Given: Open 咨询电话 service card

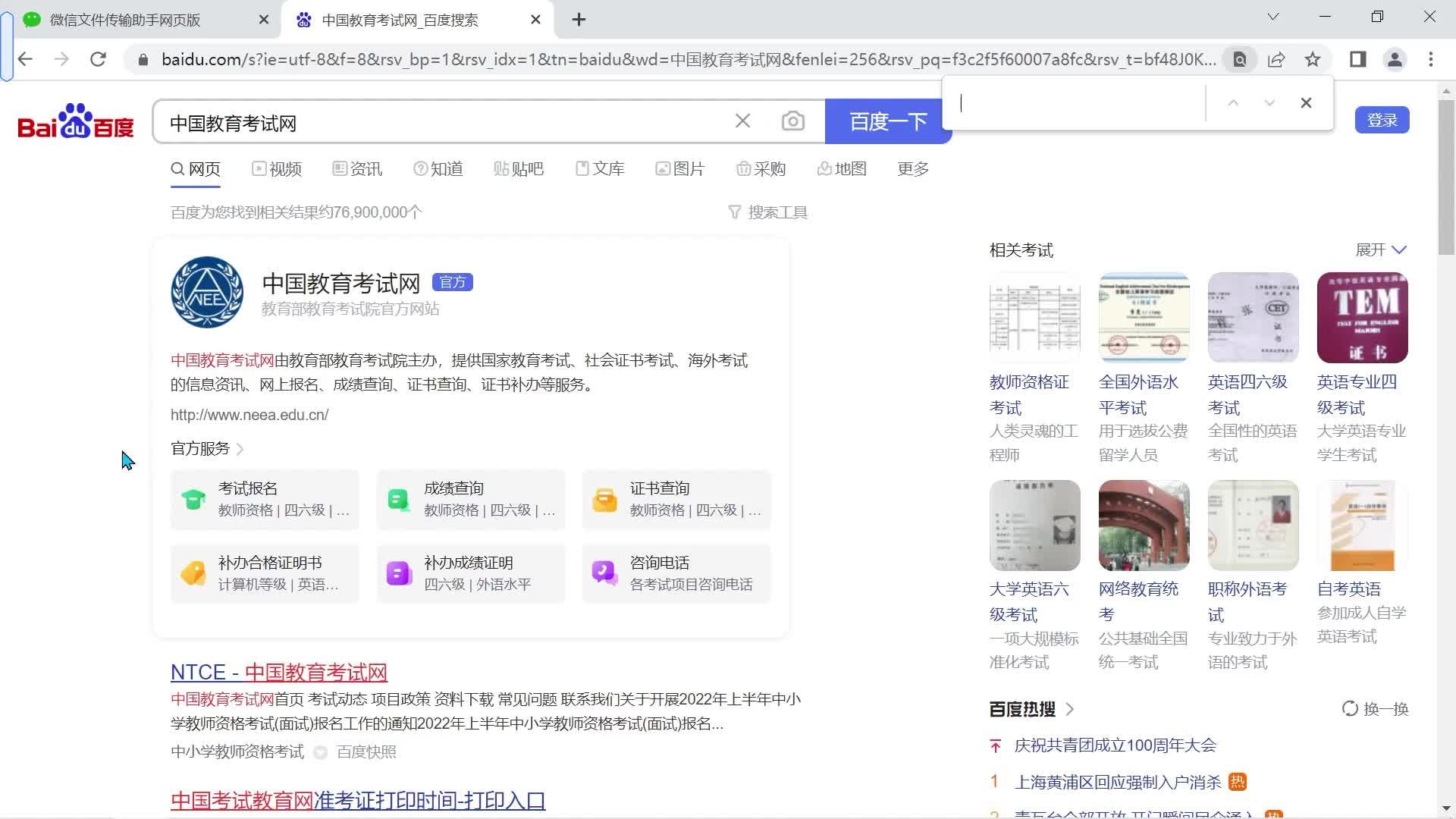Looking at the screenshot, I should pyautogui.click(x=676, y=573).
